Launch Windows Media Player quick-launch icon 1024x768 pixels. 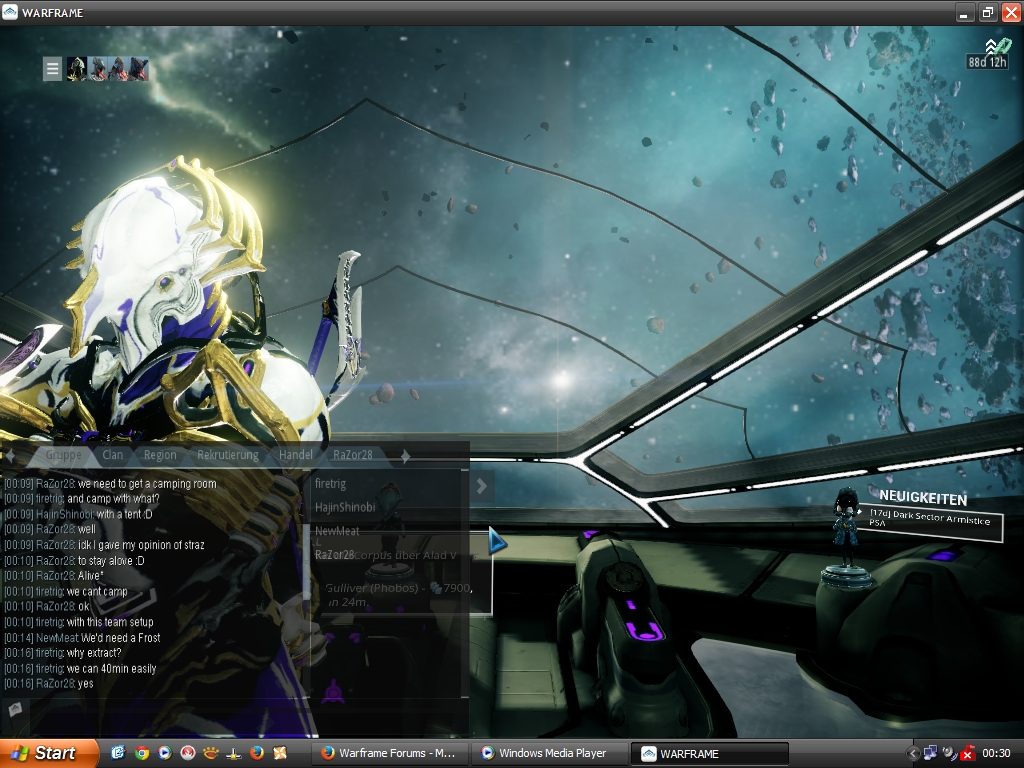point(165,753)
